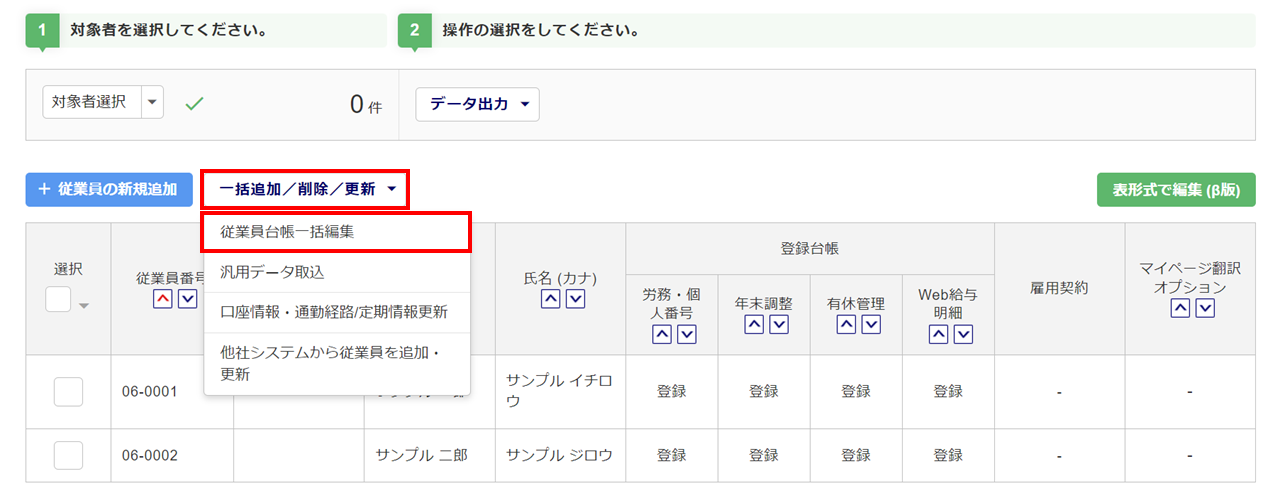1280x486 pixels.
Task: Click 登録 under 有休管理 for 06-0002
Action: (856, 455)
